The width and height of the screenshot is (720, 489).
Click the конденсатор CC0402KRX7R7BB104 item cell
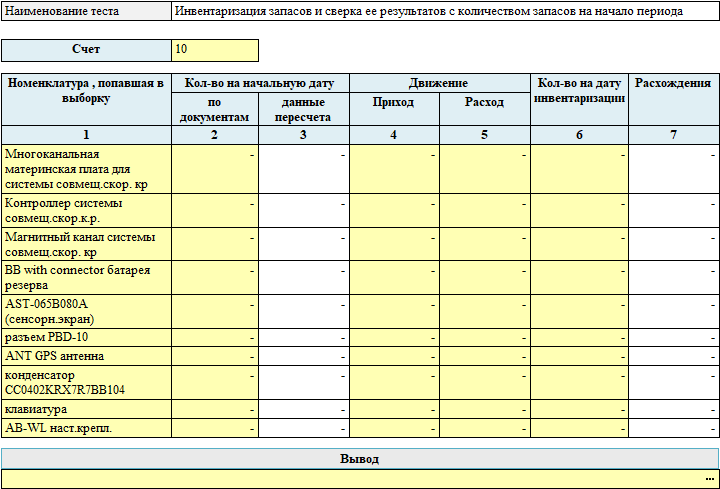click(87, 382)
